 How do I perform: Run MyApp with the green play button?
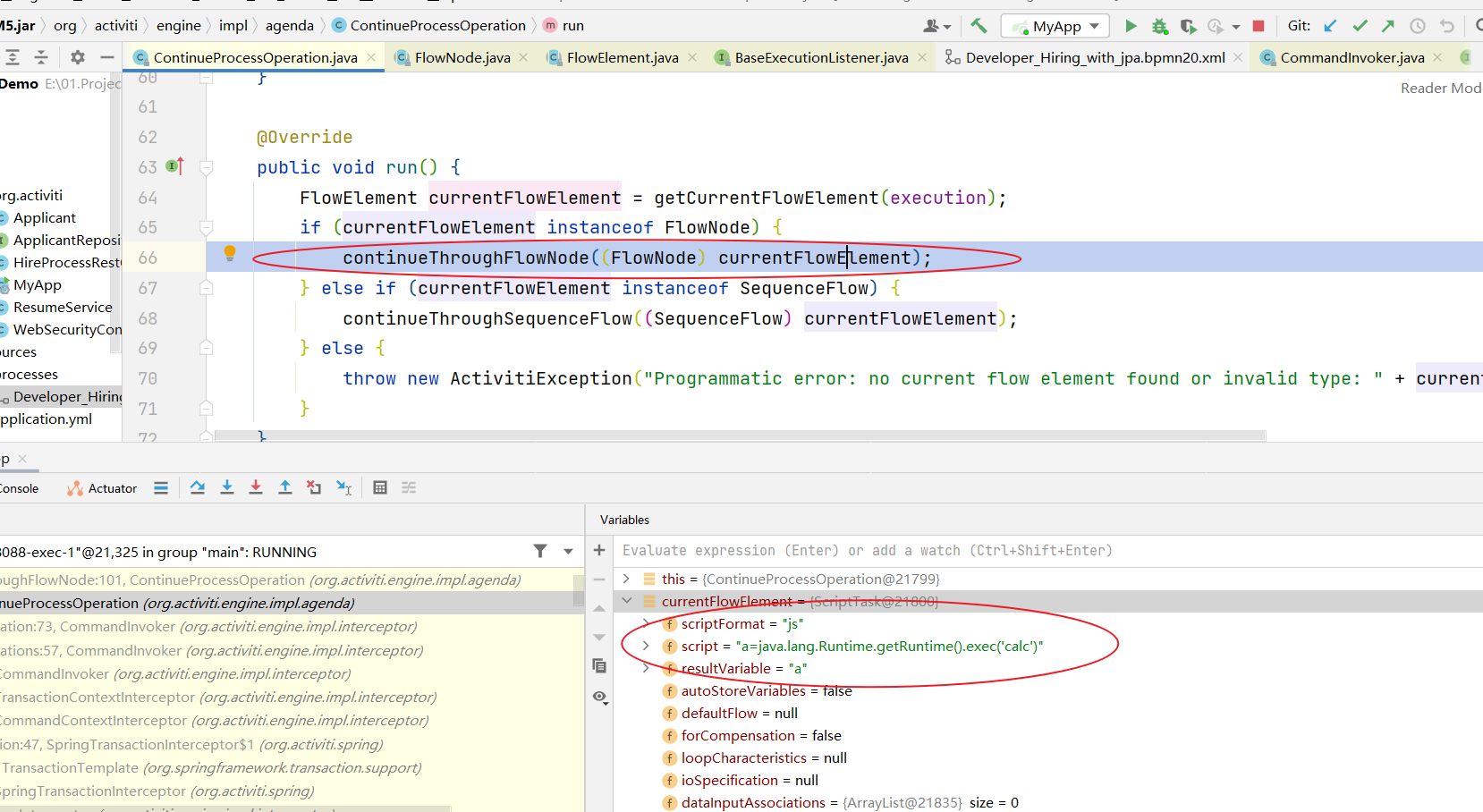point(1131,26)
